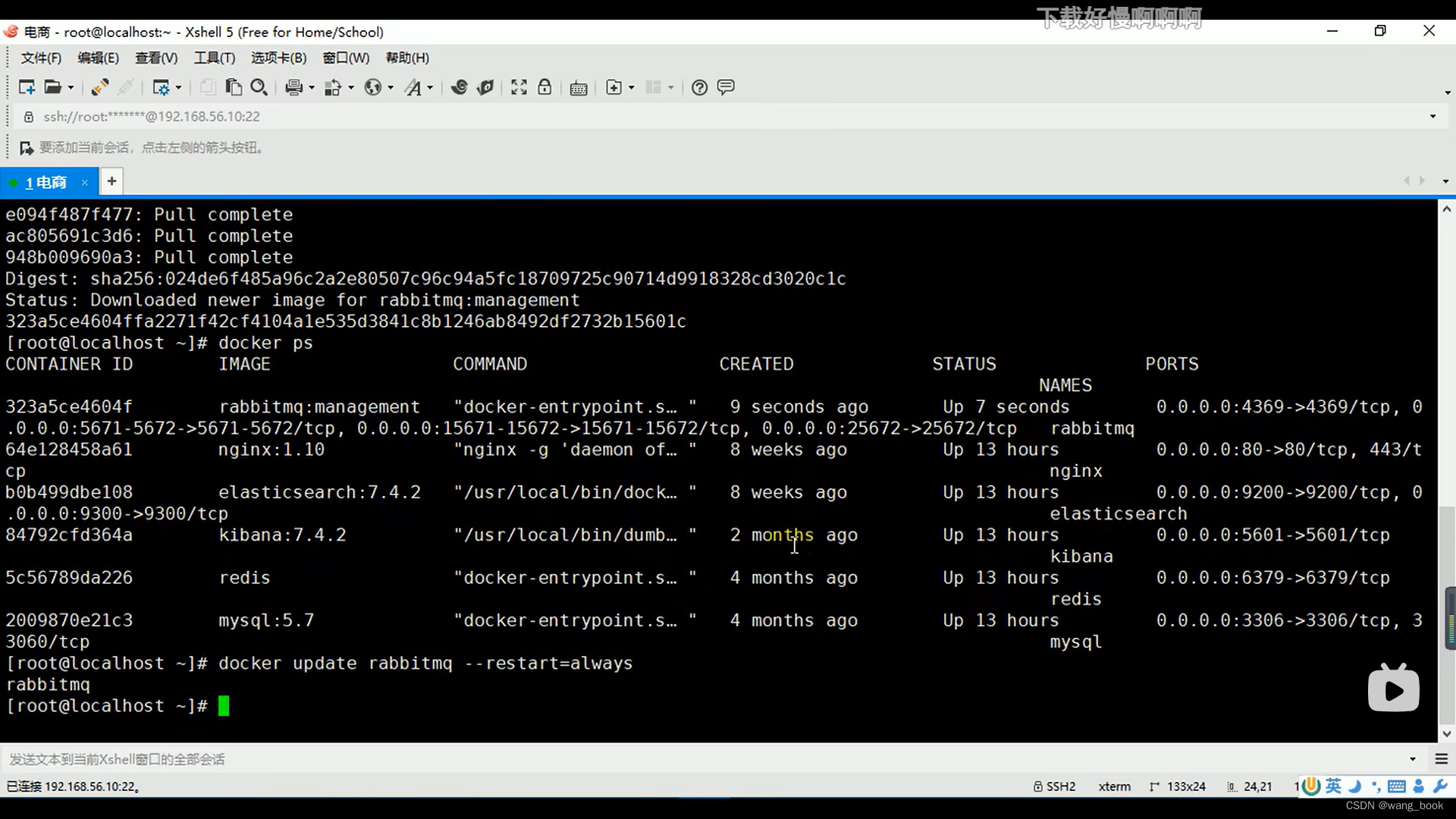Open the tab list dropdown arrow
Image resolution: width=1456 pixels, height=819 pixels.
tap(1445, 182)
